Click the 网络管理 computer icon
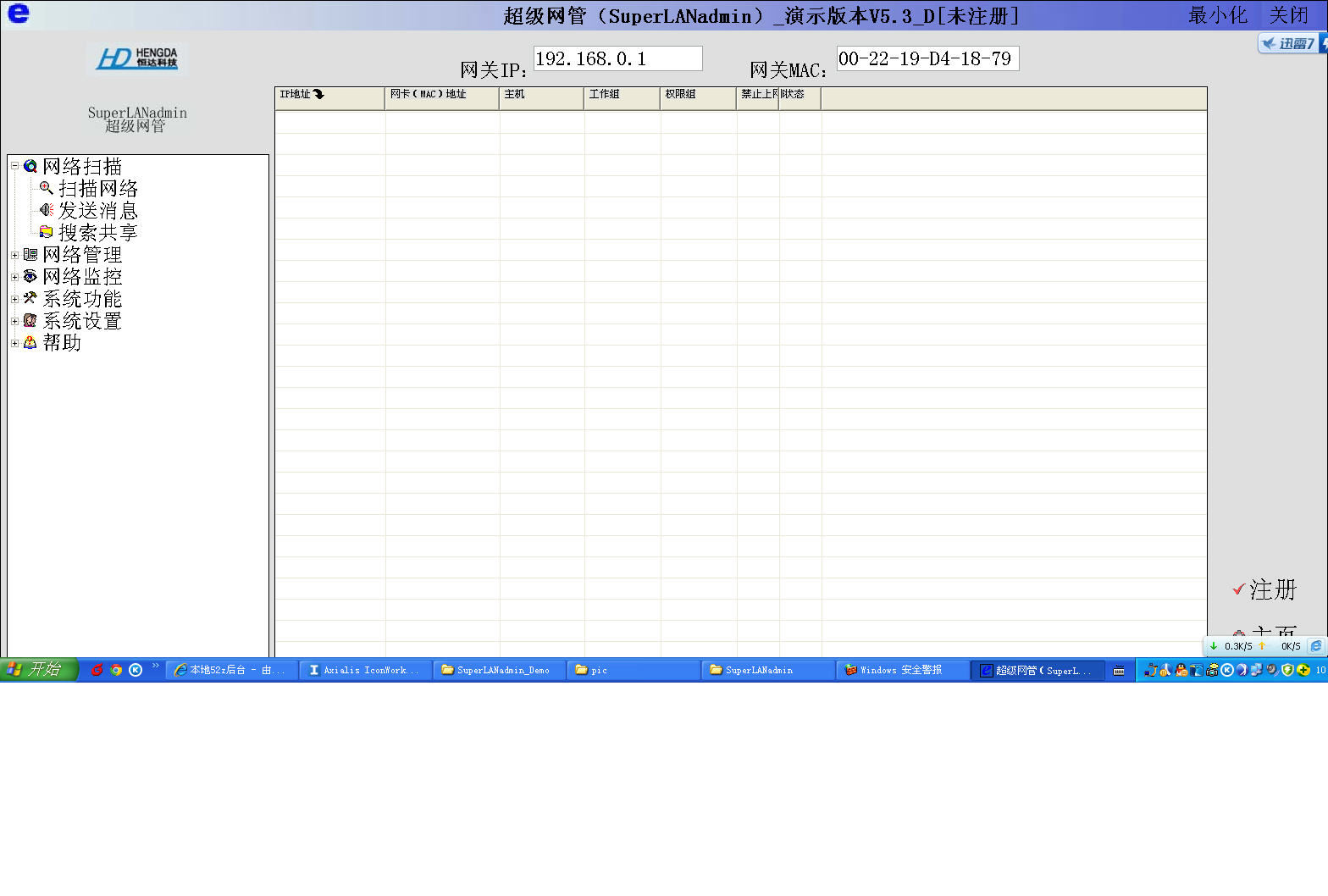The width and height of the screenshot is (1328, 896). [x=30, y=254]
